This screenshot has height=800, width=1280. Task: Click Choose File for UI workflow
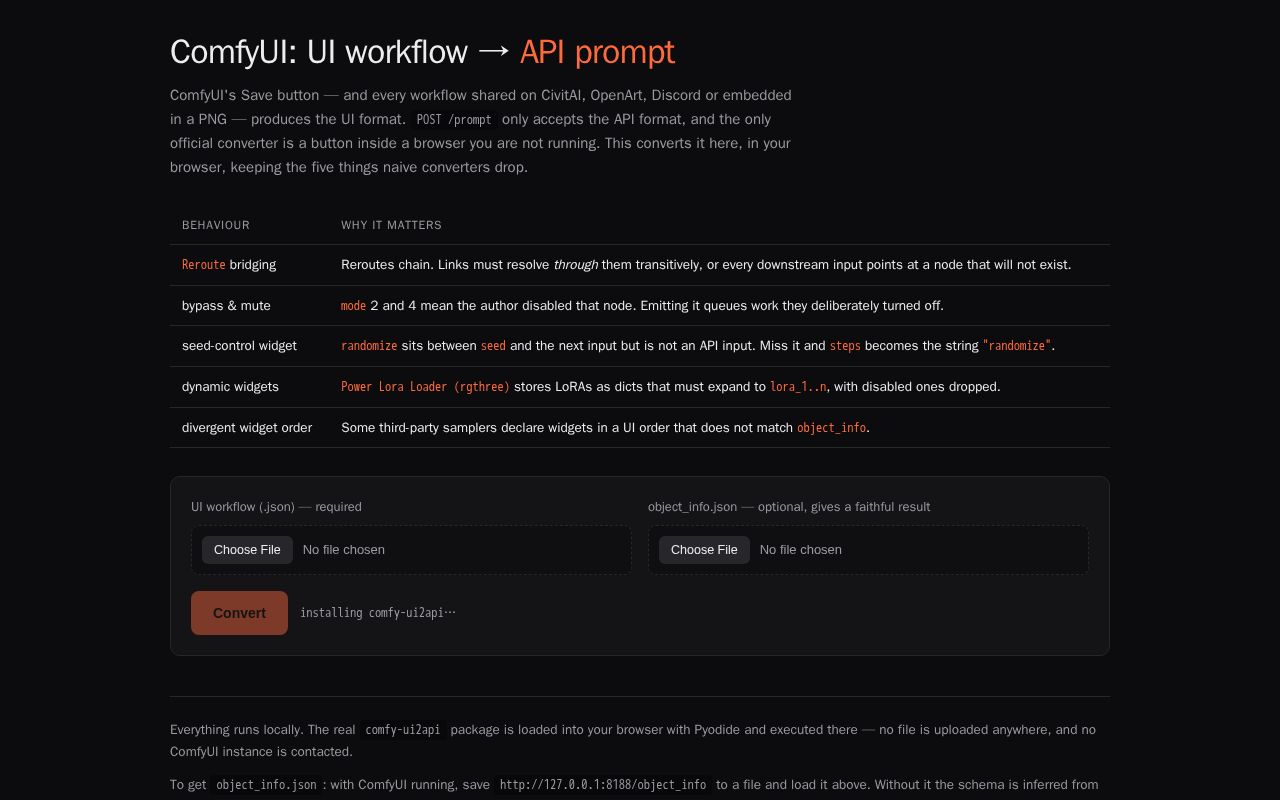tap(247, 550)
